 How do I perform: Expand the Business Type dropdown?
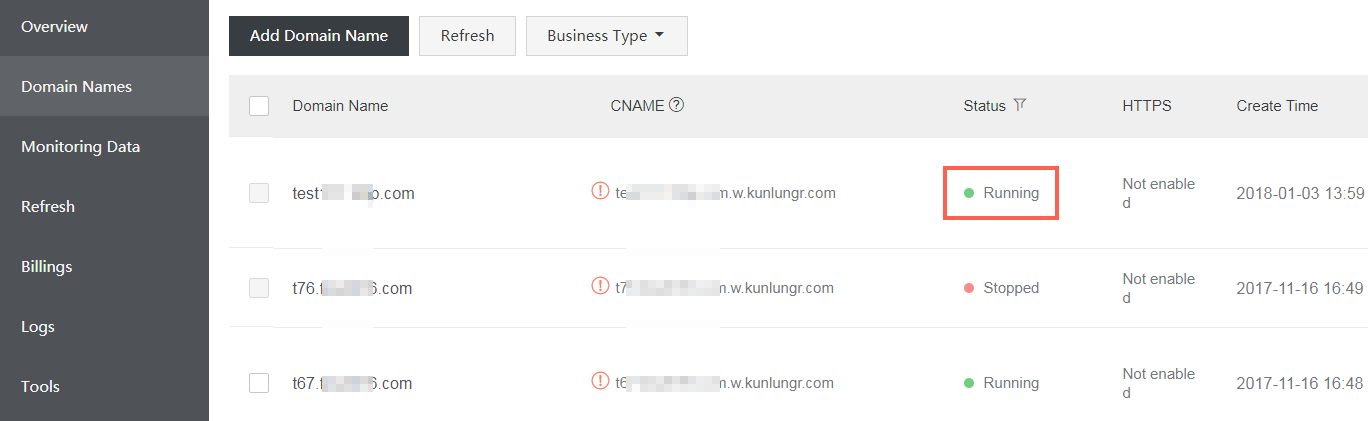point(607,36)
